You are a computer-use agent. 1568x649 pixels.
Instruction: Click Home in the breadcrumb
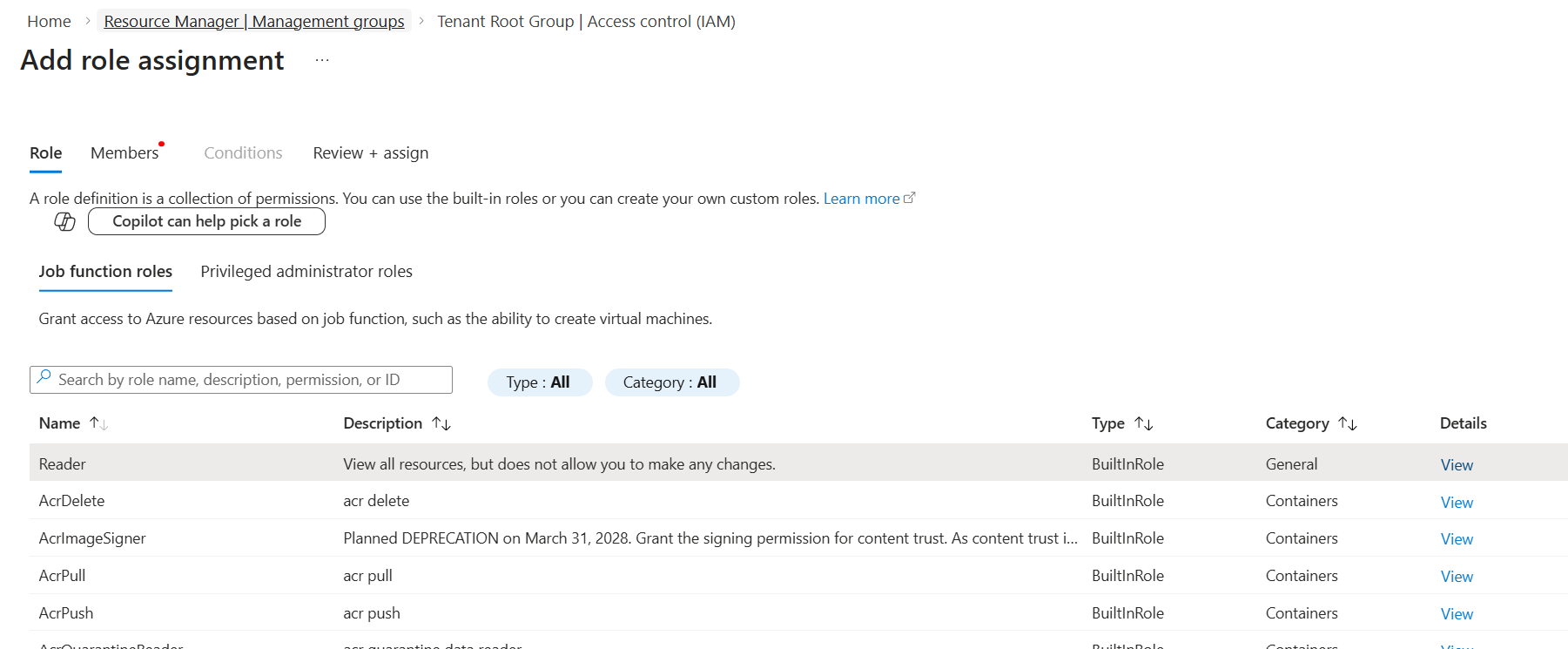coord(49,21)
